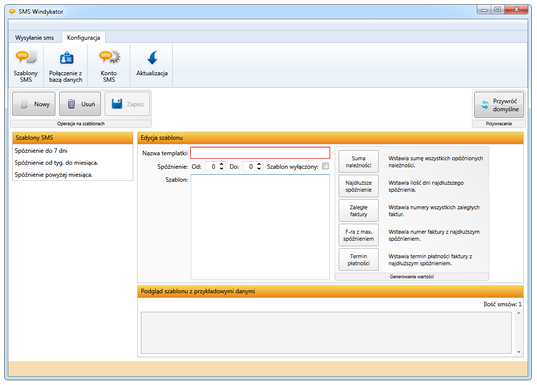Click Edycja szablonu panel header

click(330, 138)
